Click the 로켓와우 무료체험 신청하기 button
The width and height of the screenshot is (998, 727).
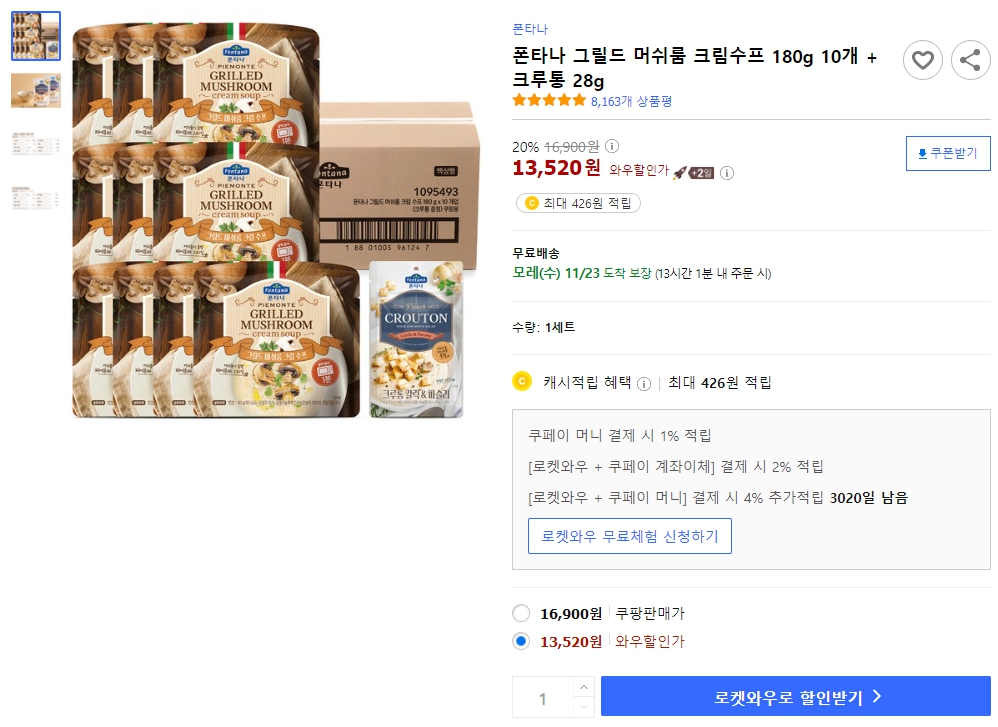(x=629, y=536)
